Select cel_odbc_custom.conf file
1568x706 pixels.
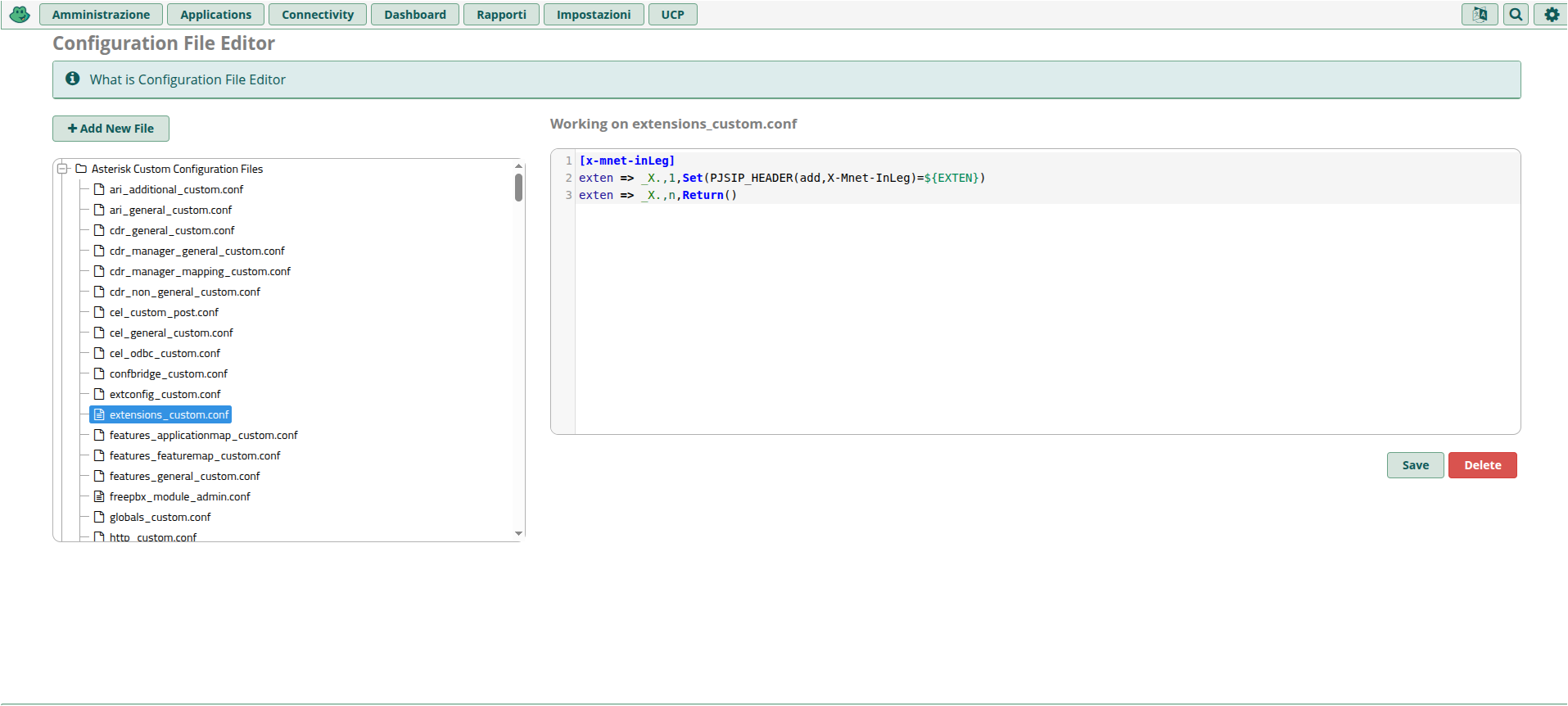click(x=165, y=353)
